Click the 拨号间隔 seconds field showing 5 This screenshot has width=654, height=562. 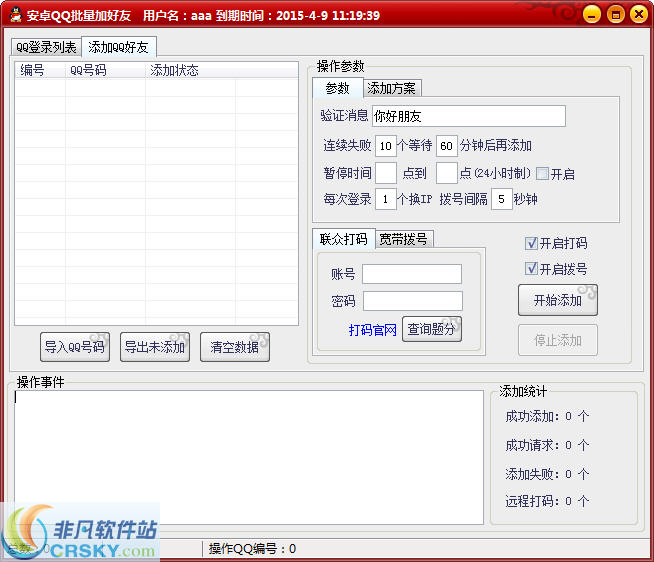click(502, 199)
